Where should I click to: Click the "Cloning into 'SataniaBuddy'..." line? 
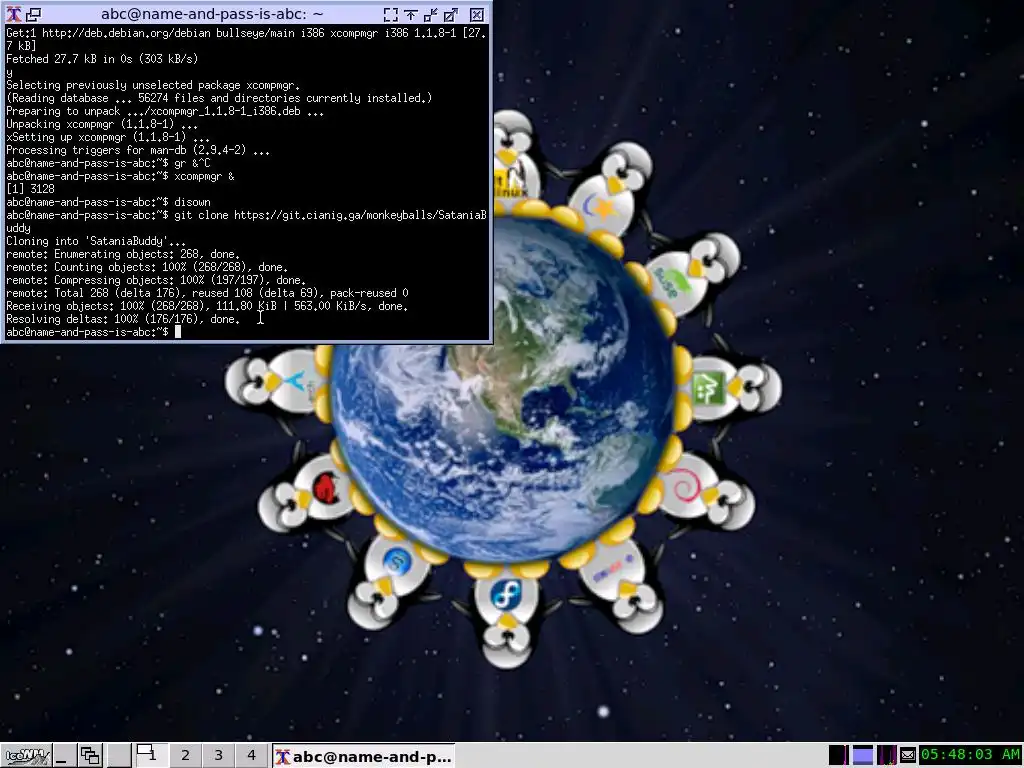point(96,241)
